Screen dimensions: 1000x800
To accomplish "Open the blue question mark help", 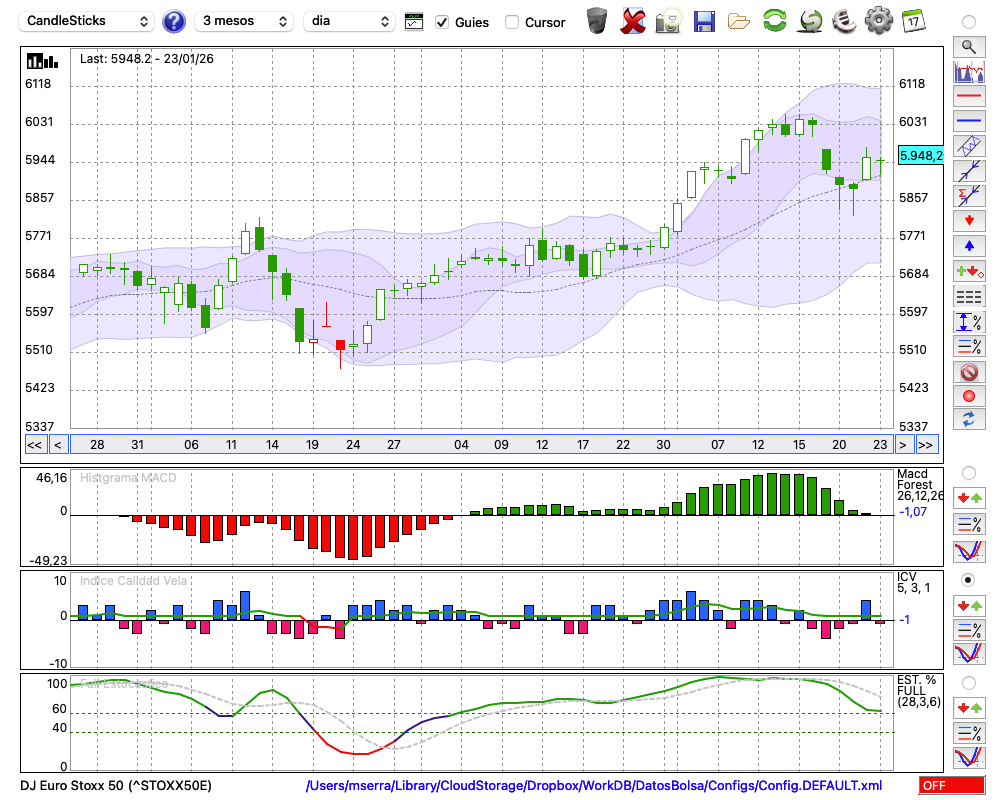I will tap(174, 21).
